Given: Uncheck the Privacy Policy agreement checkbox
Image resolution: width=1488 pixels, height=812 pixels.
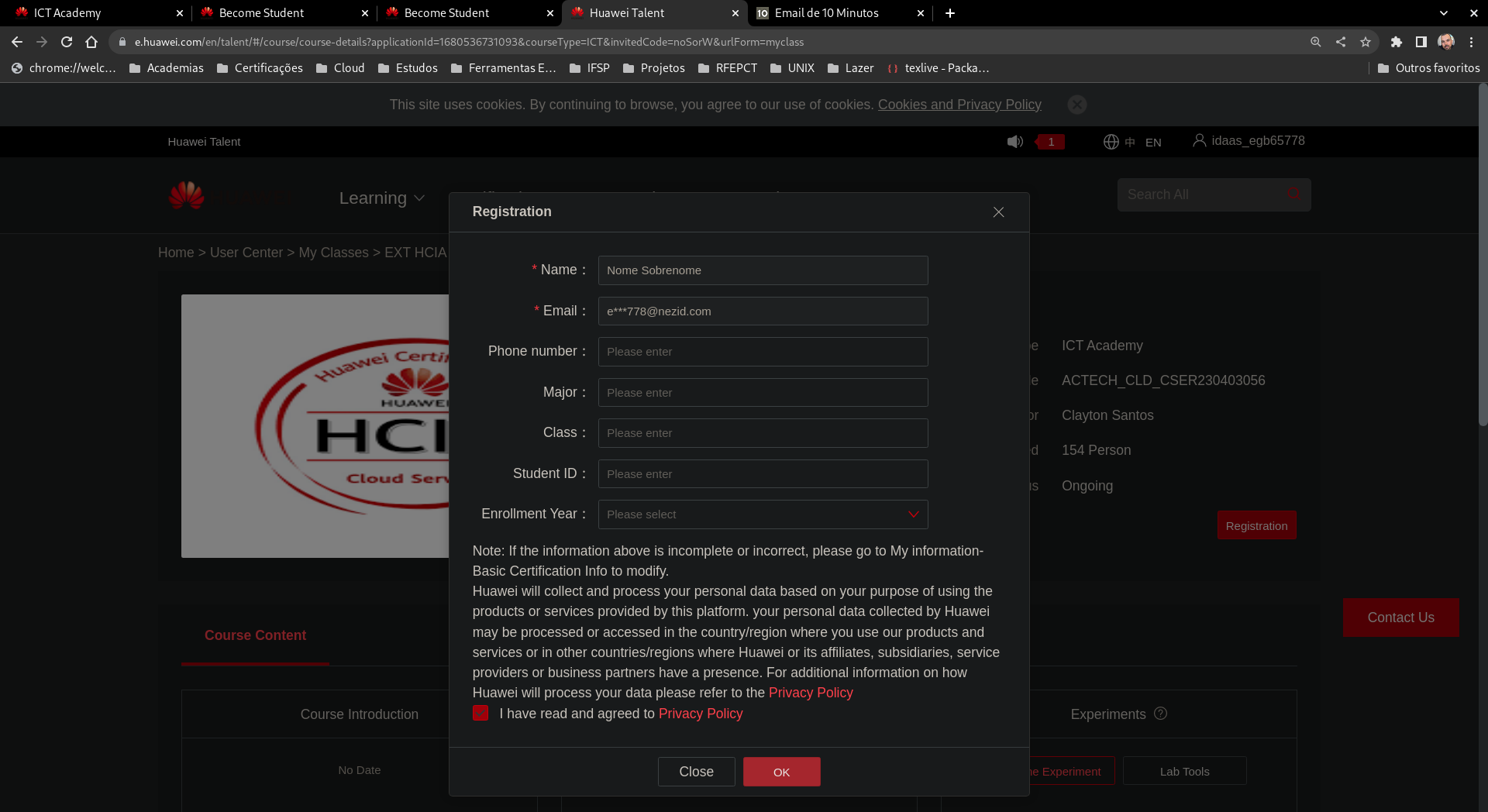Looking at the screenshot, I should pyautogui.click(x=480, y=713).
